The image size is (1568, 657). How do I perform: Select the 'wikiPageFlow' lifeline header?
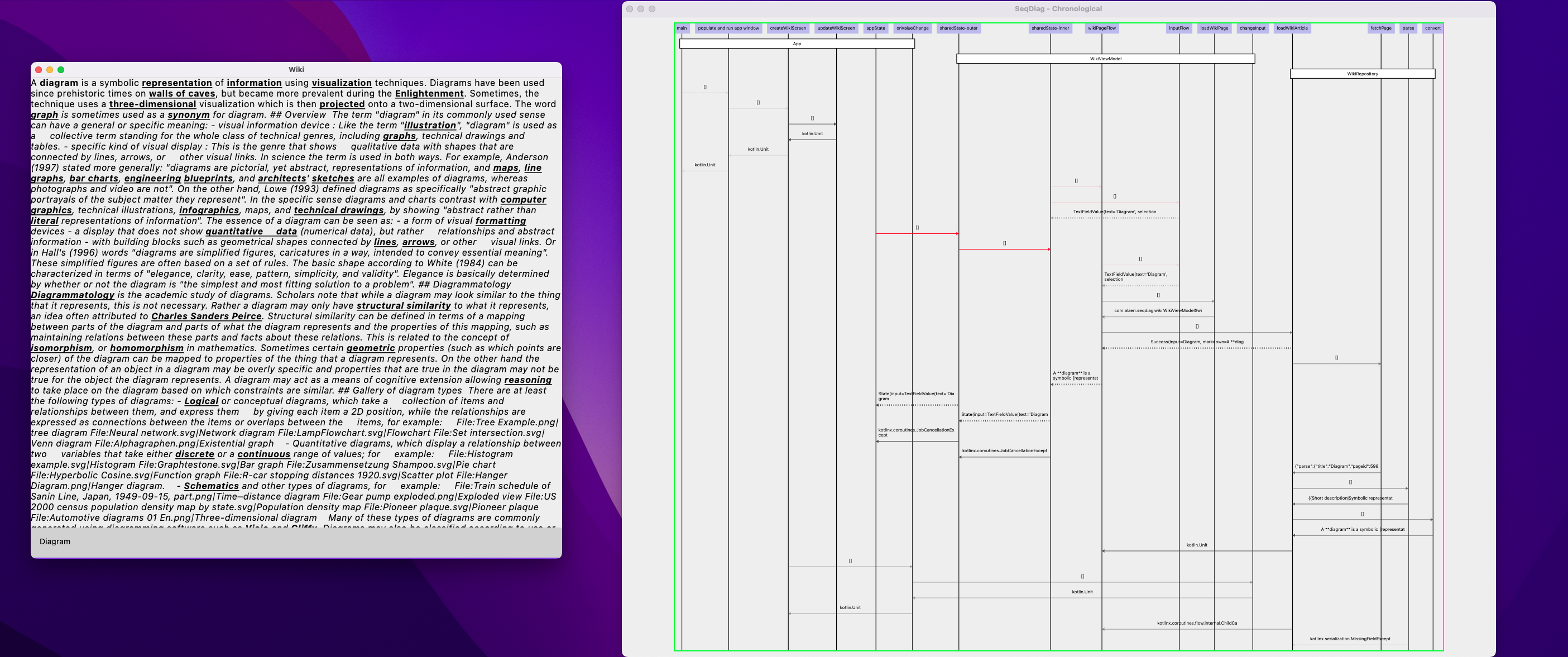tap(1102, 28)
